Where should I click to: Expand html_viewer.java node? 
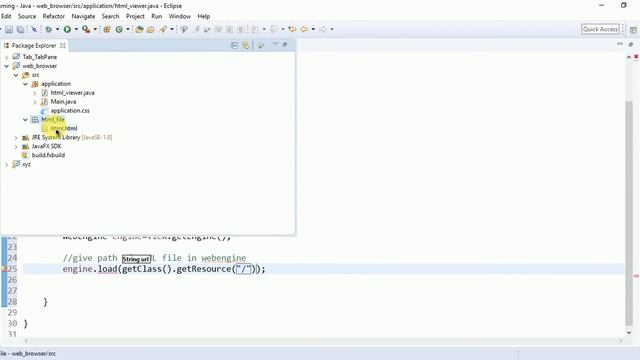pyautogui.click(x=35, y=93)
